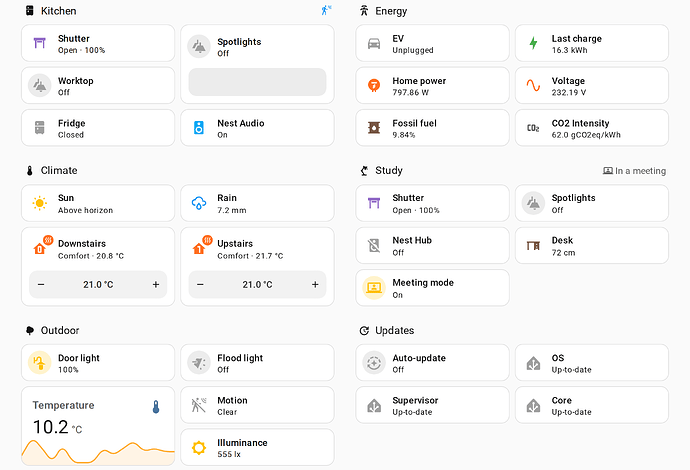The width and height of the screenshot is (690, 470).
Task: Toggle the Flood light icon
Action: pyautogui.click(x=199, y=363)
